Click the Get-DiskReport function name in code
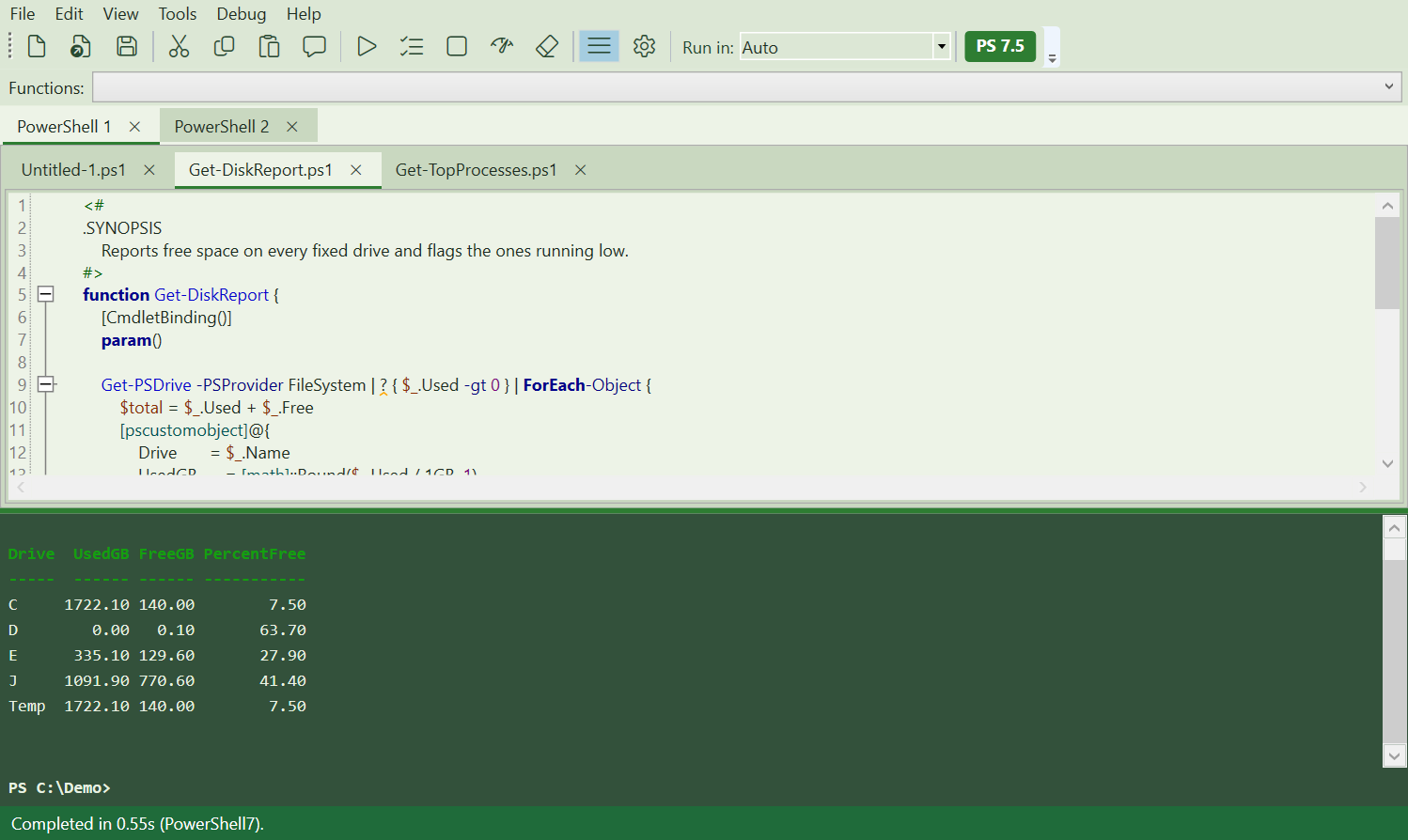 [211, 295]
